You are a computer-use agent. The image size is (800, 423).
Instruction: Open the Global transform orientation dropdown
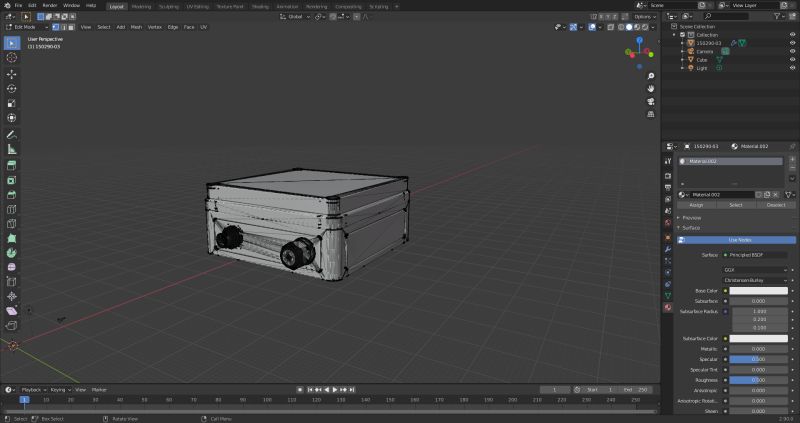coord(295,17)
